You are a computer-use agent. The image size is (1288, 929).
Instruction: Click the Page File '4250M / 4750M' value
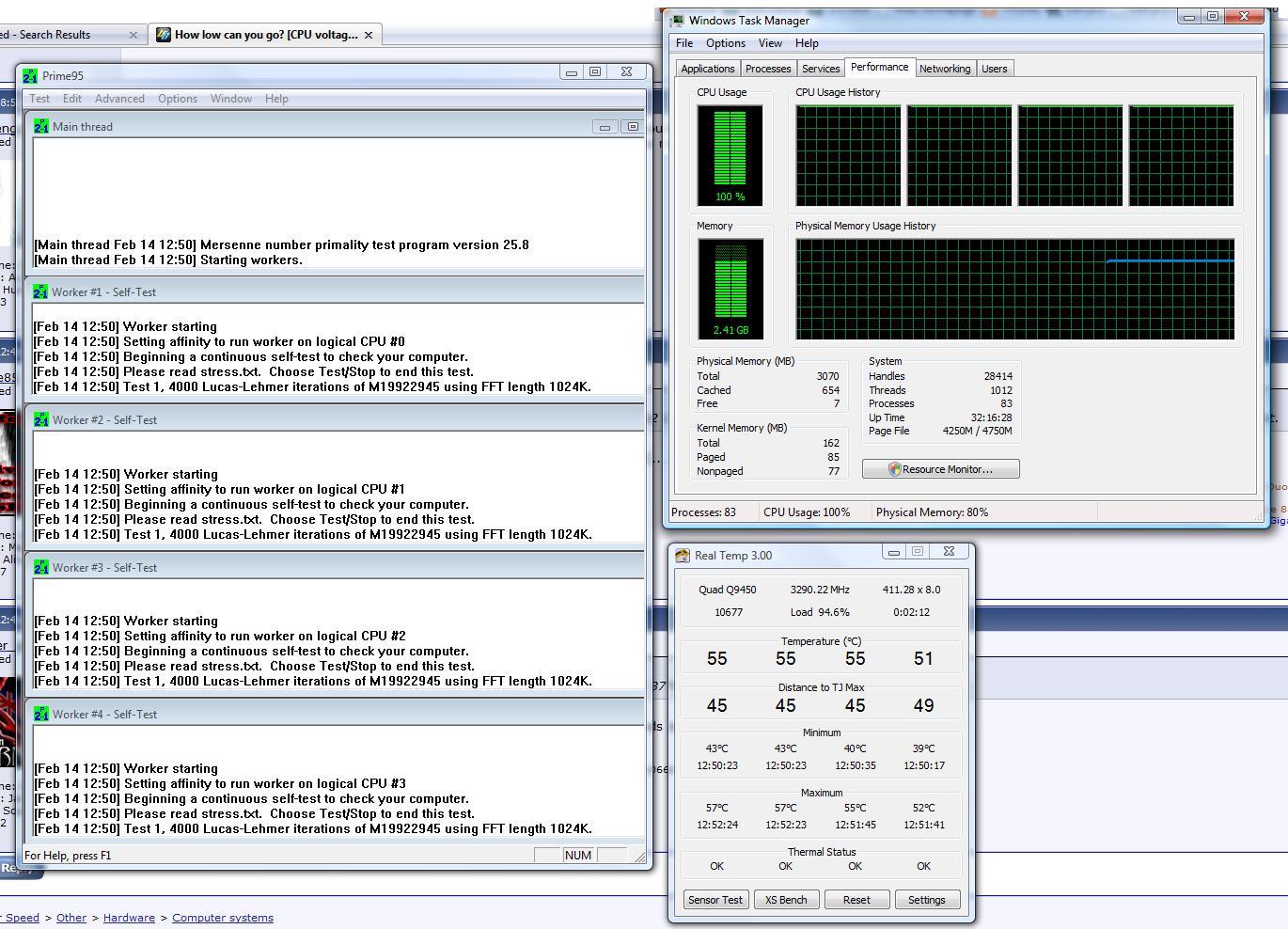click(977, 431)
